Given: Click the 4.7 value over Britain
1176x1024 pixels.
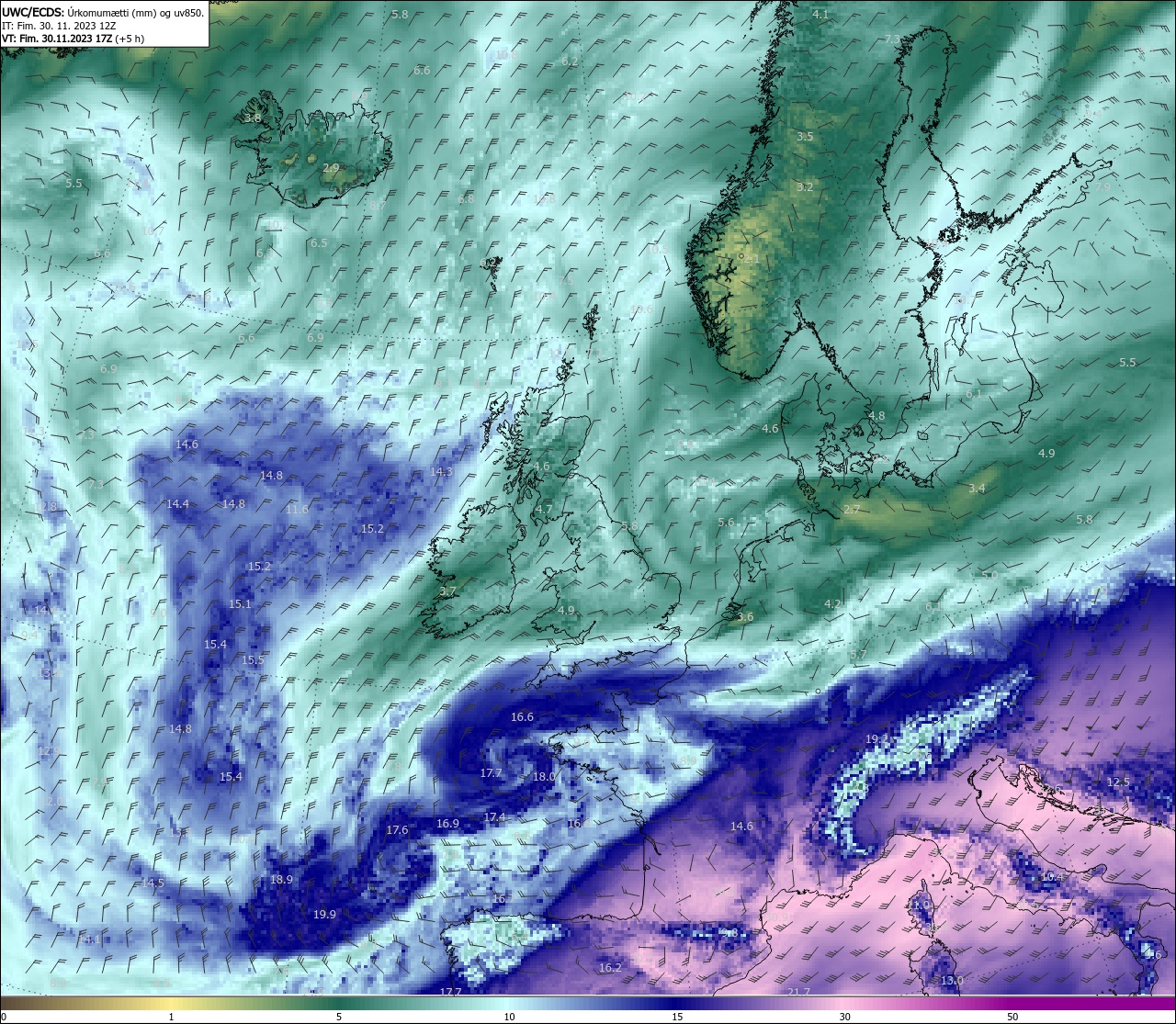Looking at the screenshot, I should [544, 509].
